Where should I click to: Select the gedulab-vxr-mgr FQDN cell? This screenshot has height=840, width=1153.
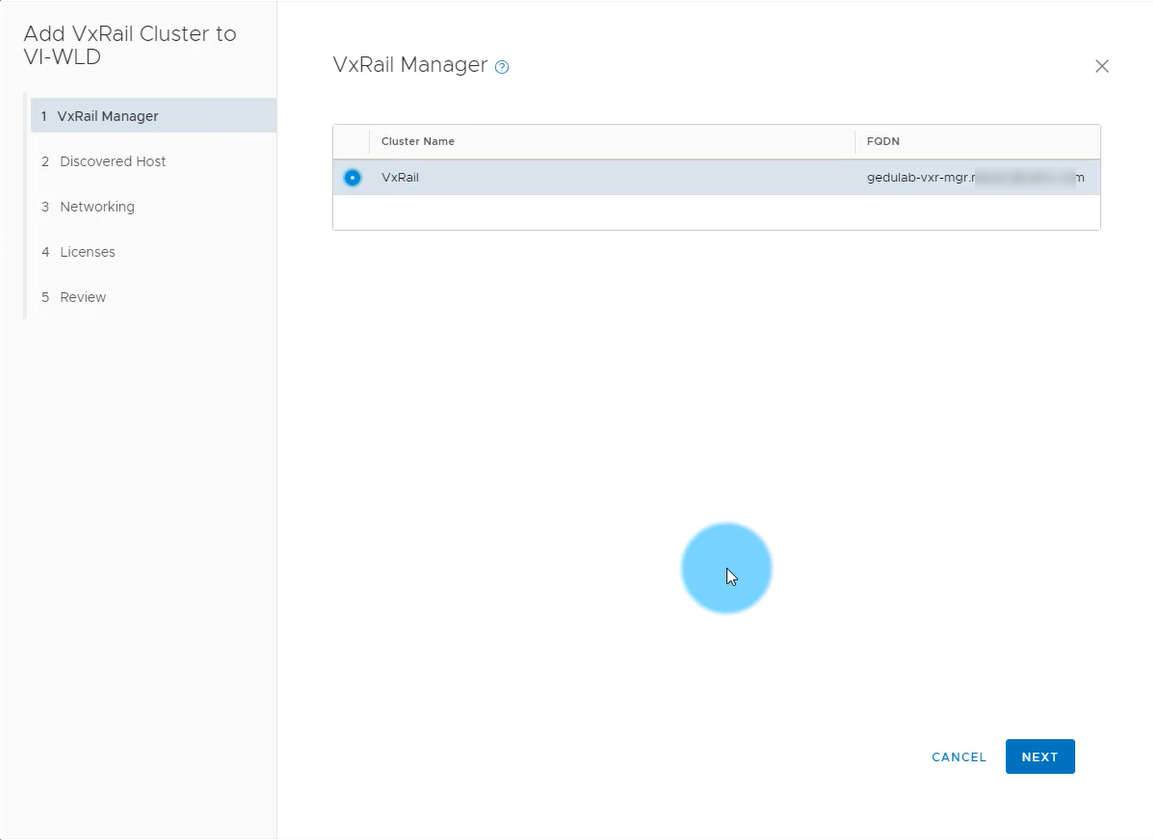[975, 178]
